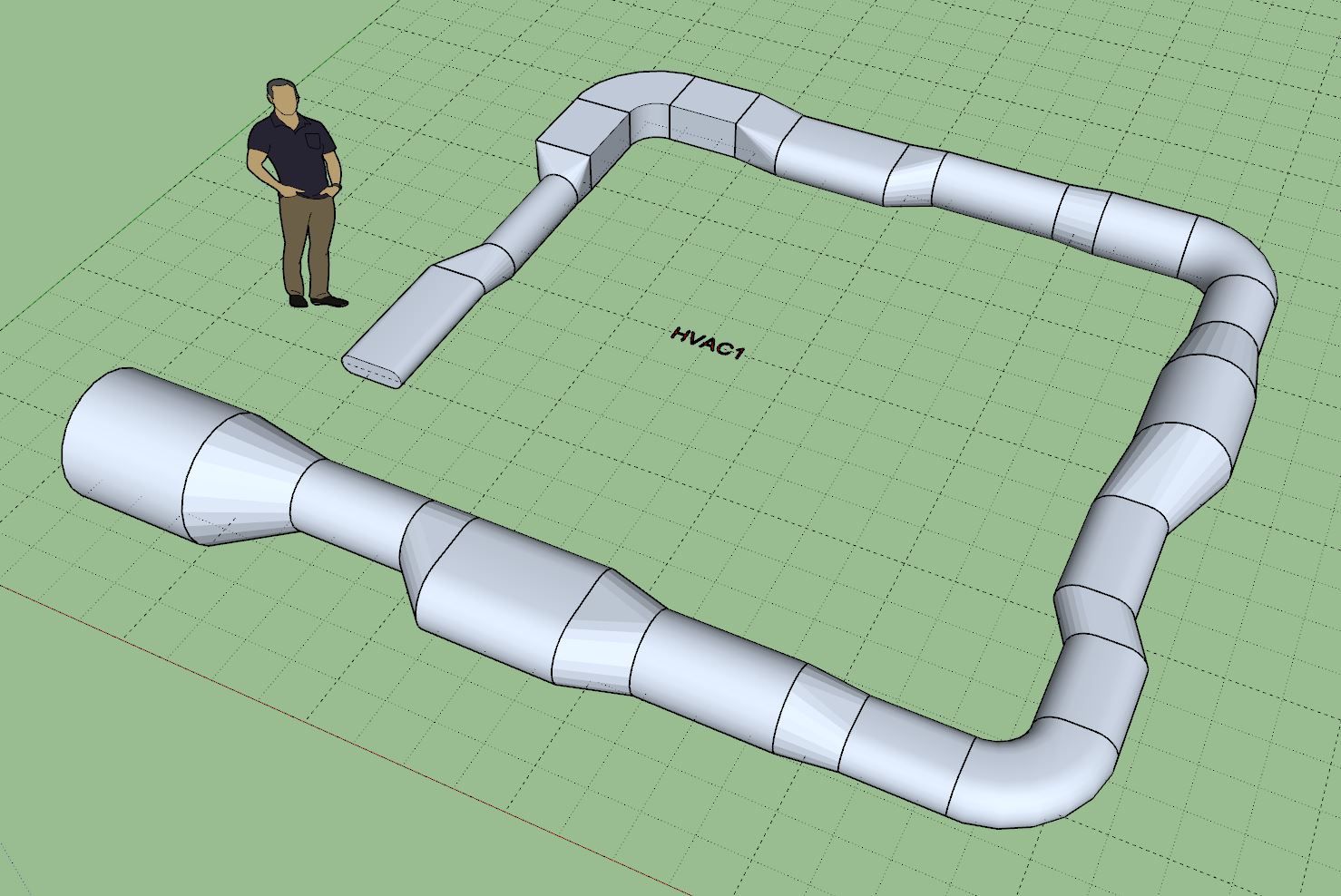Screen dimensions: 1341x896
Task: Click the man's shoes
Action: tap(318, 300)
